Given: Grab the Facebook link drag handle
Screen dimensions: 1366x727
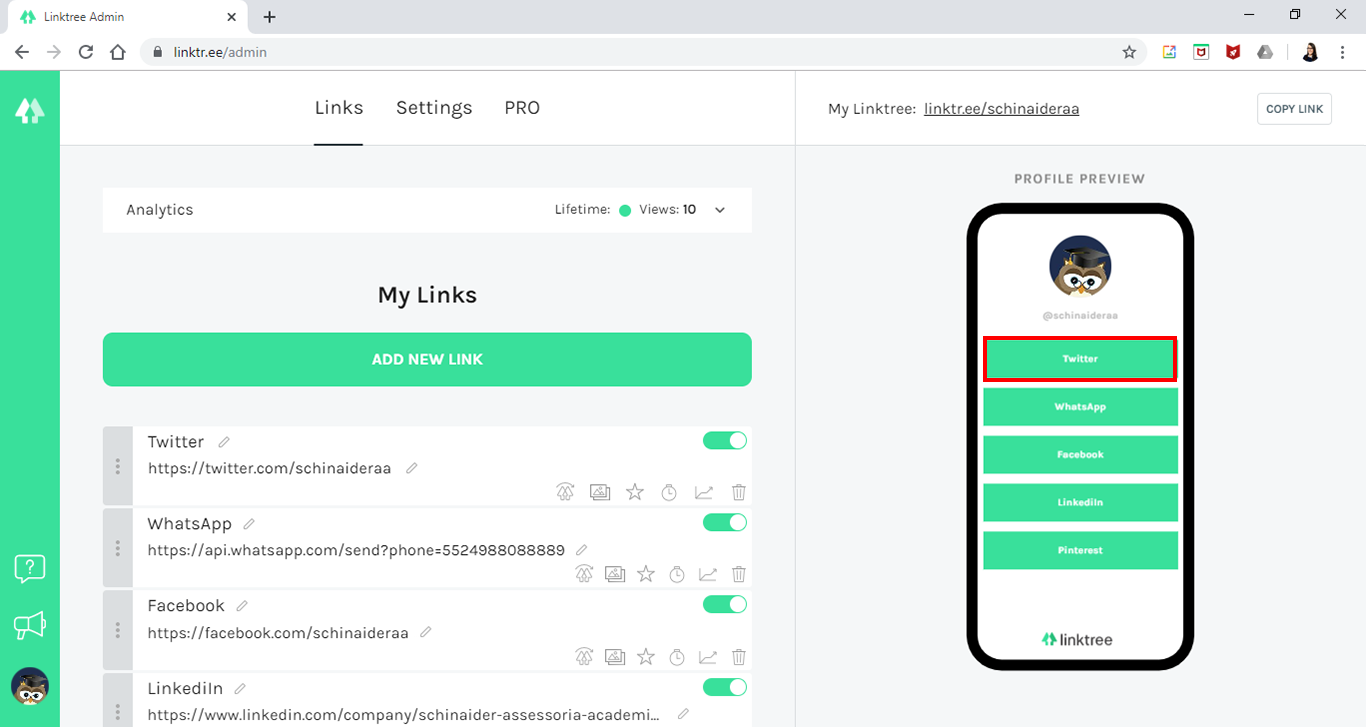Looking at the screenshot, I should point(118,631).
